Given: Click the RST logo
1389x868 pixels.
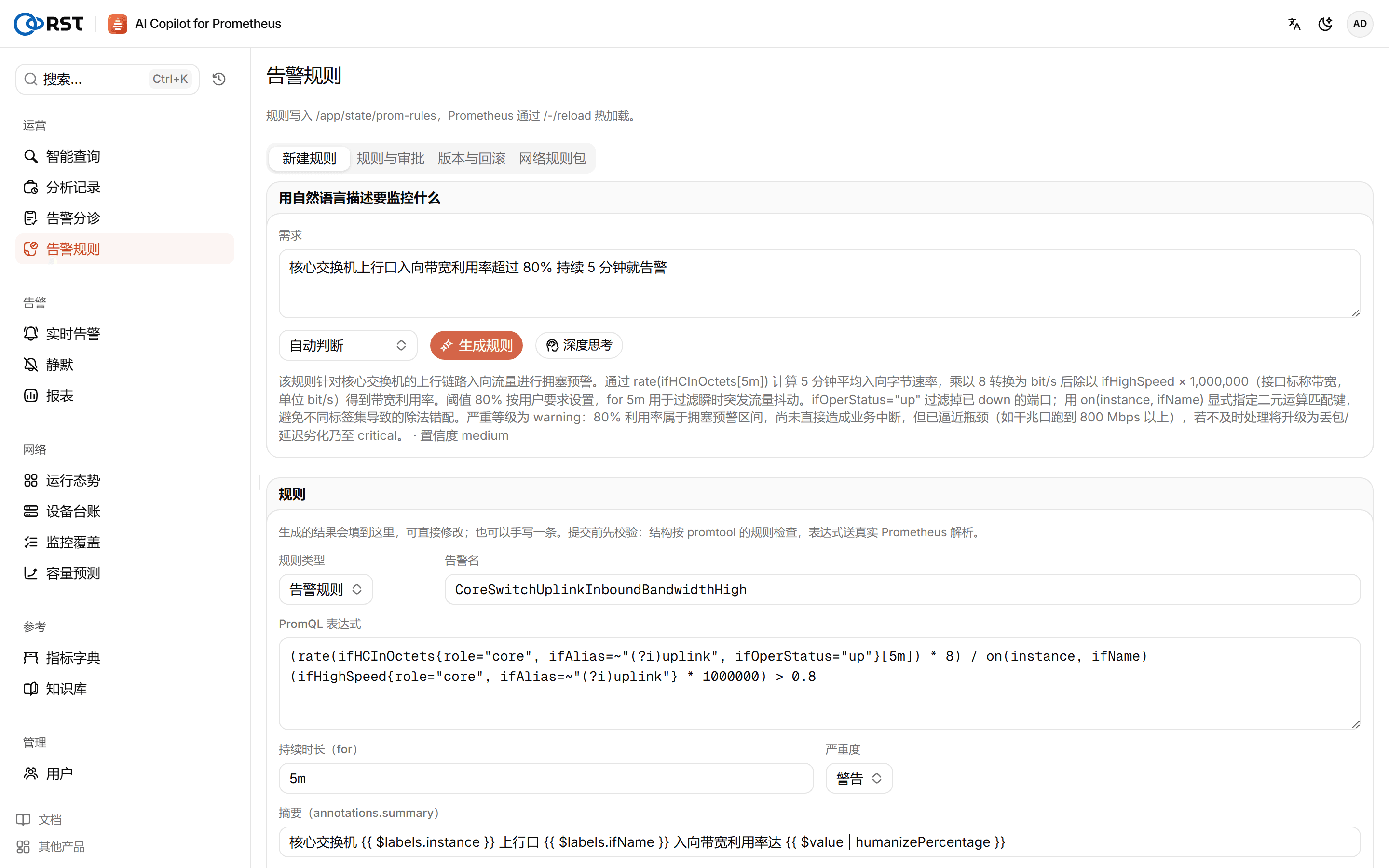Looking at the screenshot, I should coord(49,24).
